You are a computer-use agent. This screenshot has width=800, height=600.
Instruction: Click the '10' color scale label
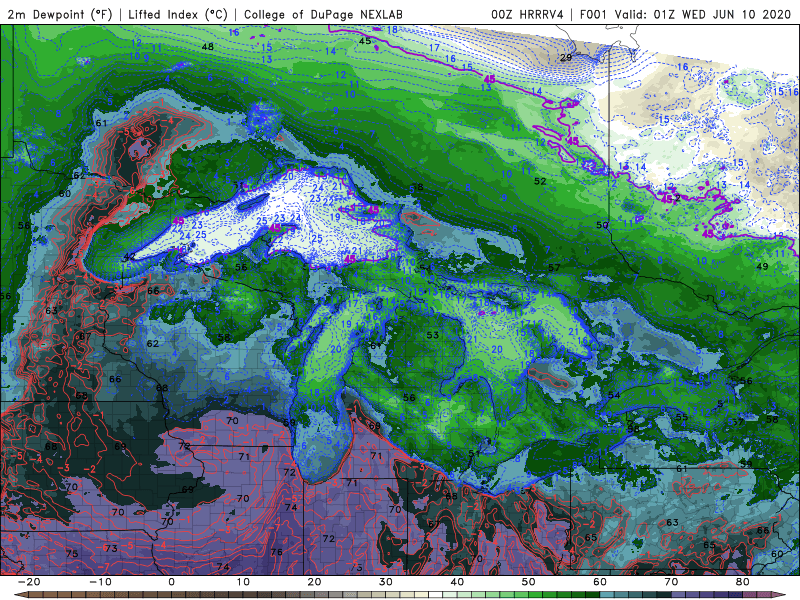pyautogui.click(x=243, y=582)
